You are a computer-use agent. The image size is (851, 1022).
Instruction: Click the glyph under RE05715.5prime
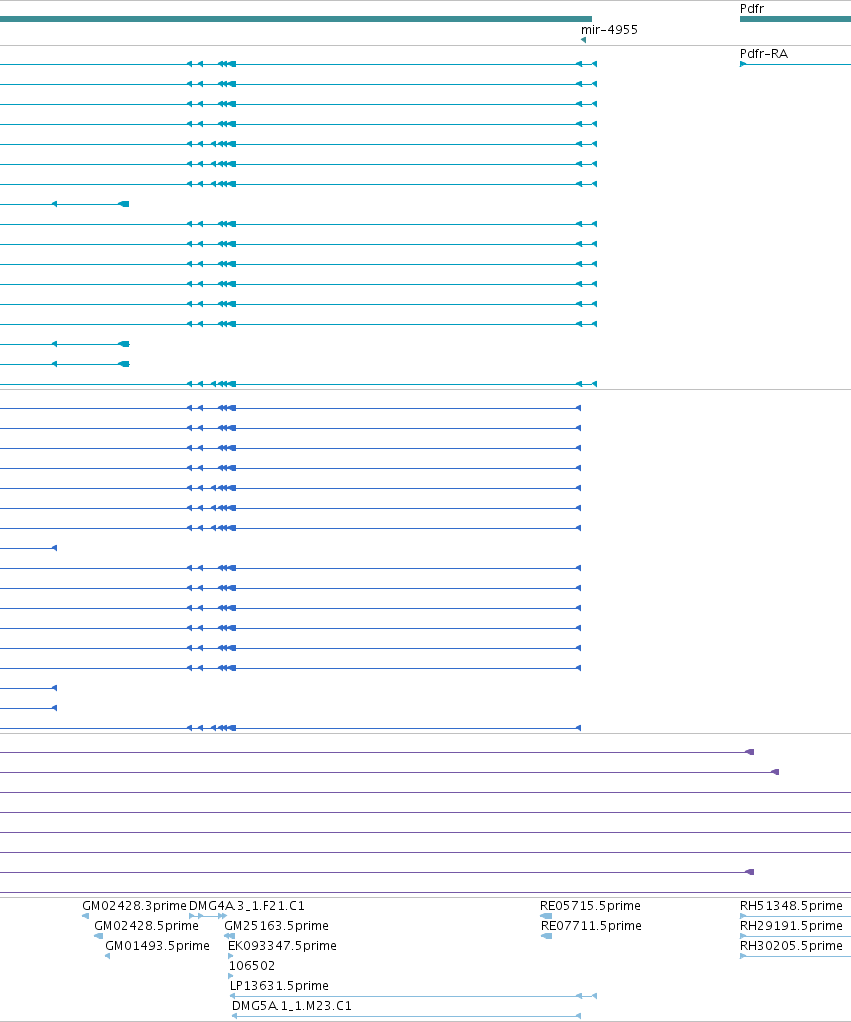click(x=546, y=916)
